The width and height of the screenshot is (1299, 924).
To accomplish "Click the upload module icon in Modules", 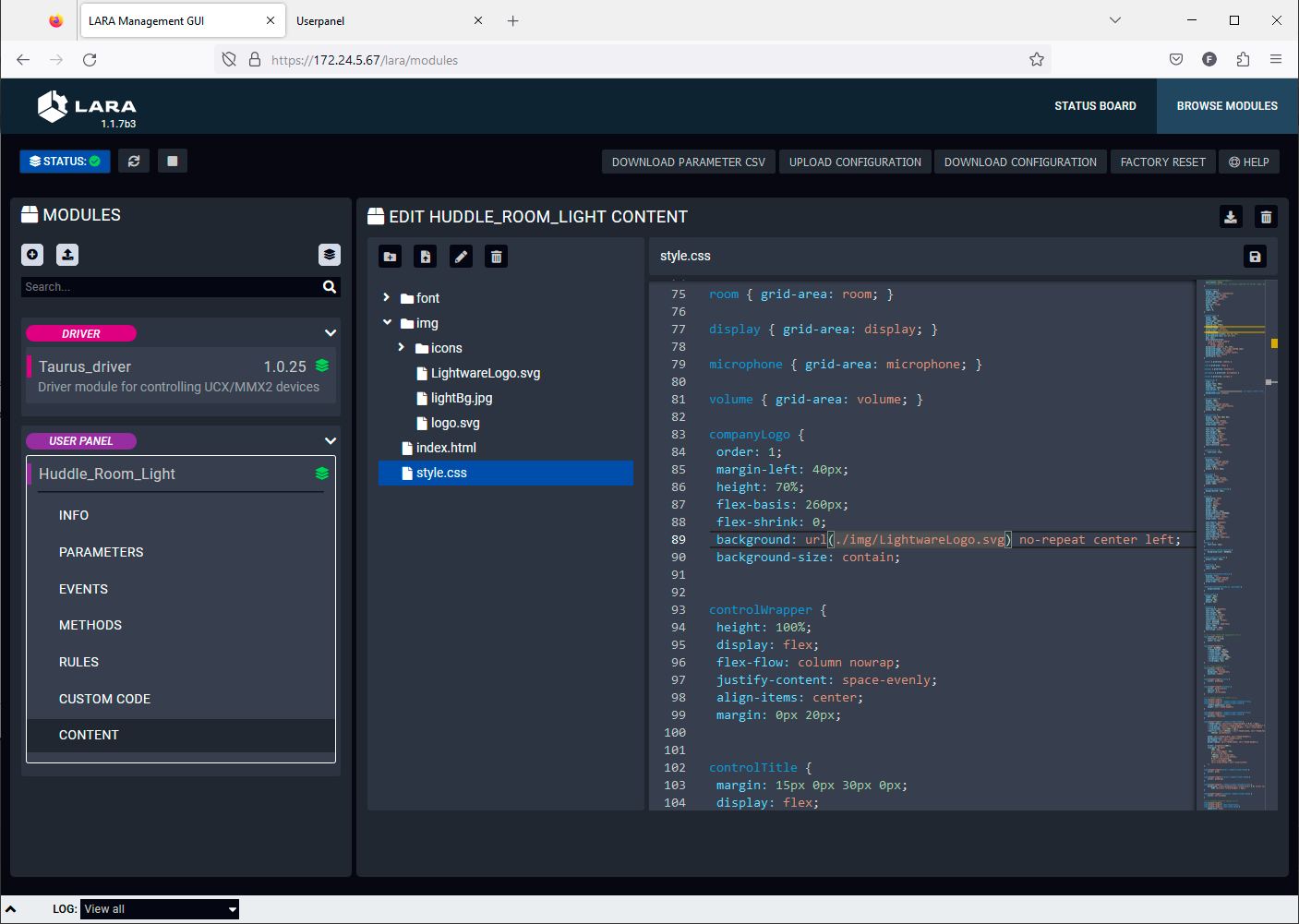I will (x=67, y=255).
